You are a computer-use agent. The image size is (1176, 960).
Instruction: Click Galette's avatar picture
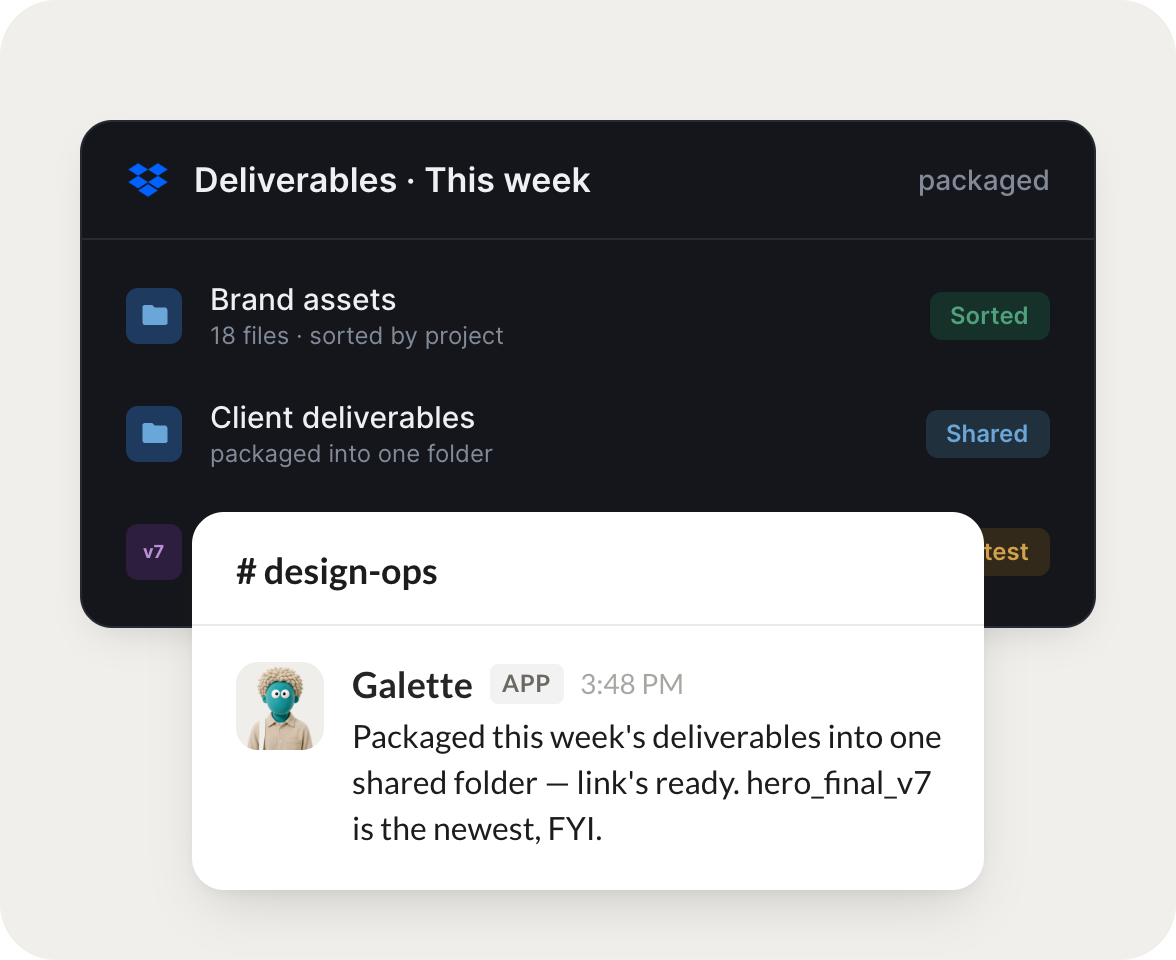(280, 706)
